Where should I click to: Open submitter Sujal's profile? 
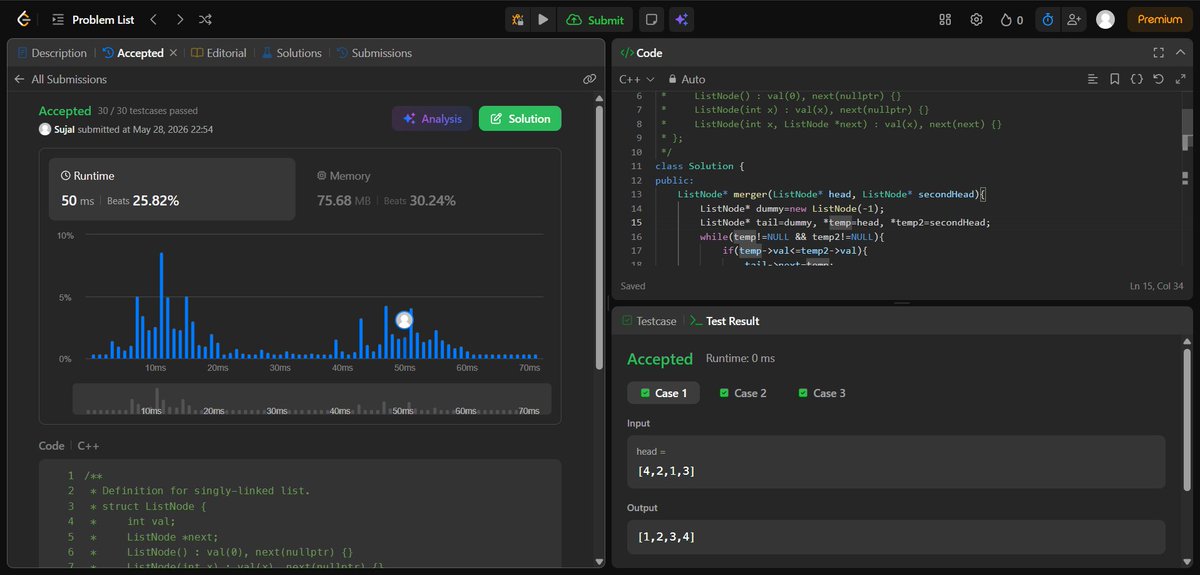point(63,129)
